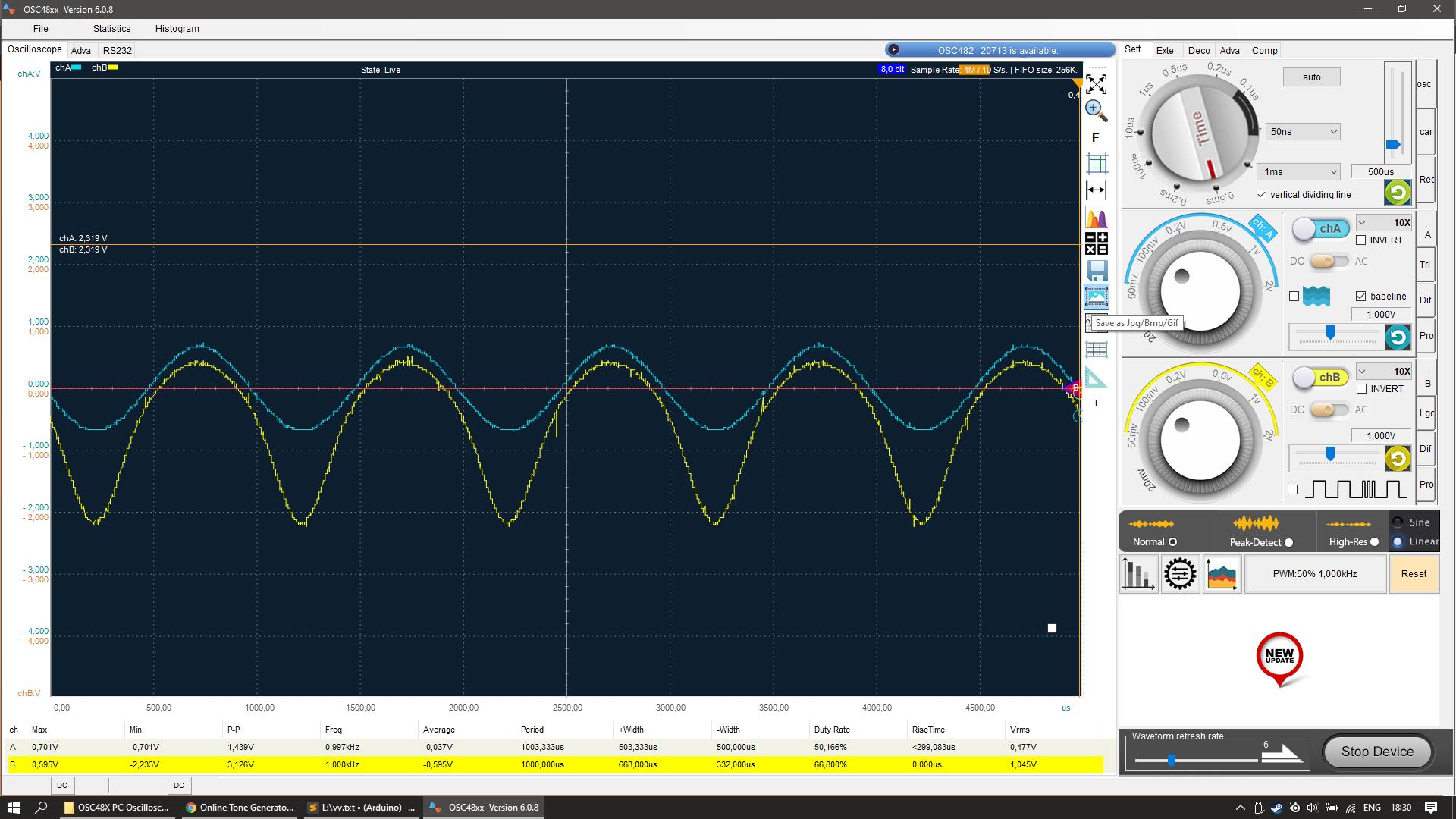The width and height of the screenshot is (1456, 819).
Task: Click the play icon in OSC482 notification
Action: (x=894, y=50)
